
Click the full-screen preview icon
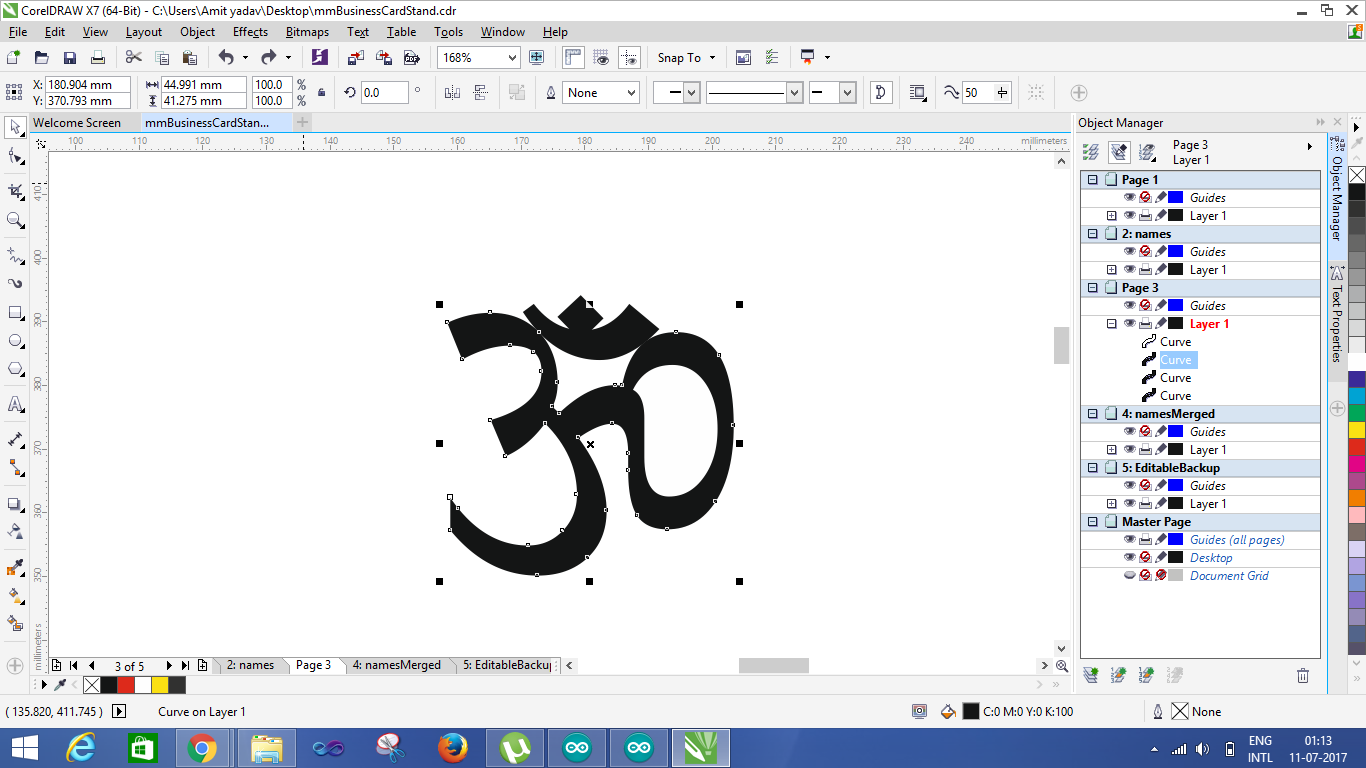pyautogui.click(x=536, y=58)
